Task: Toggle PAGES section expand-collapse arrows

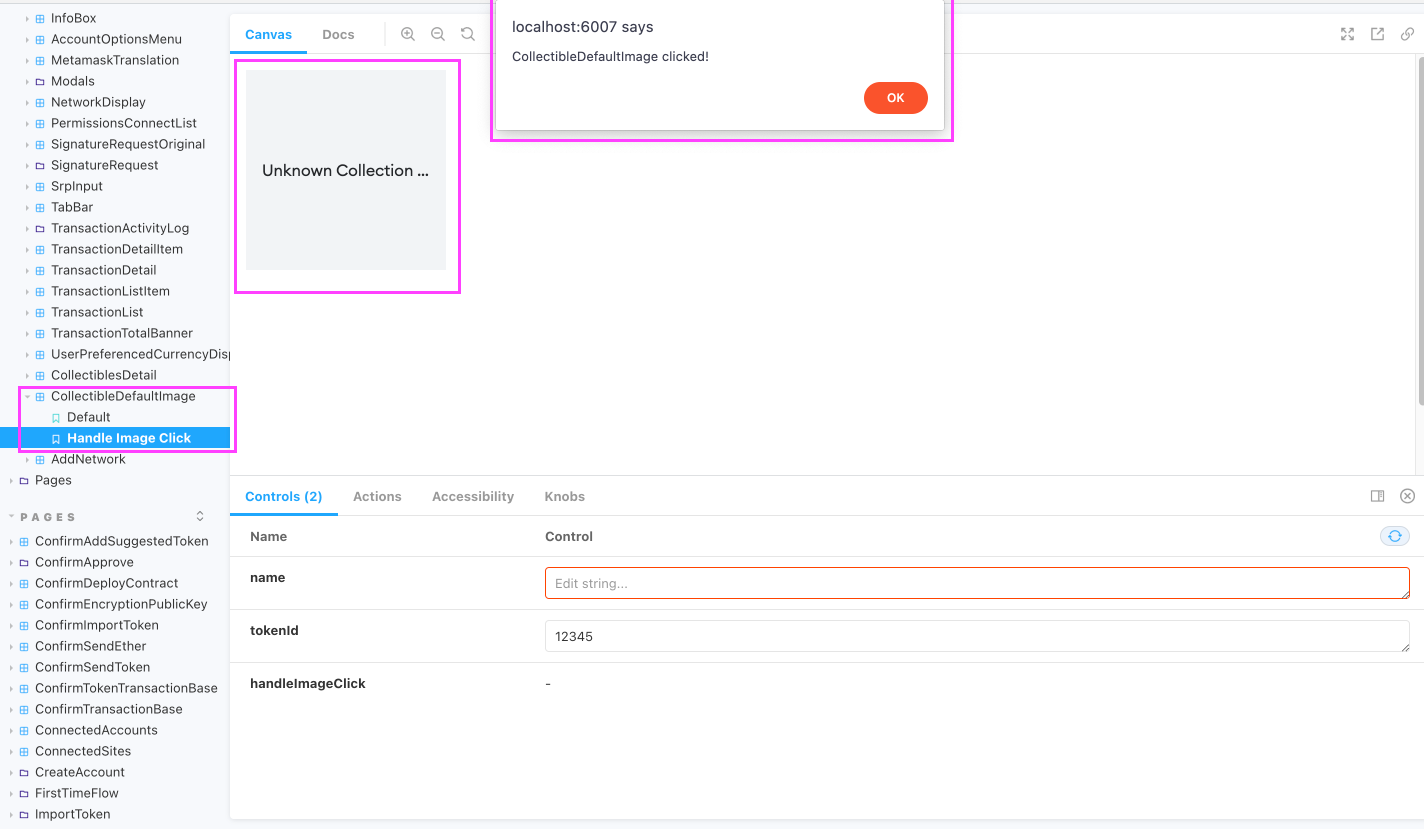Action: (200, 516)
